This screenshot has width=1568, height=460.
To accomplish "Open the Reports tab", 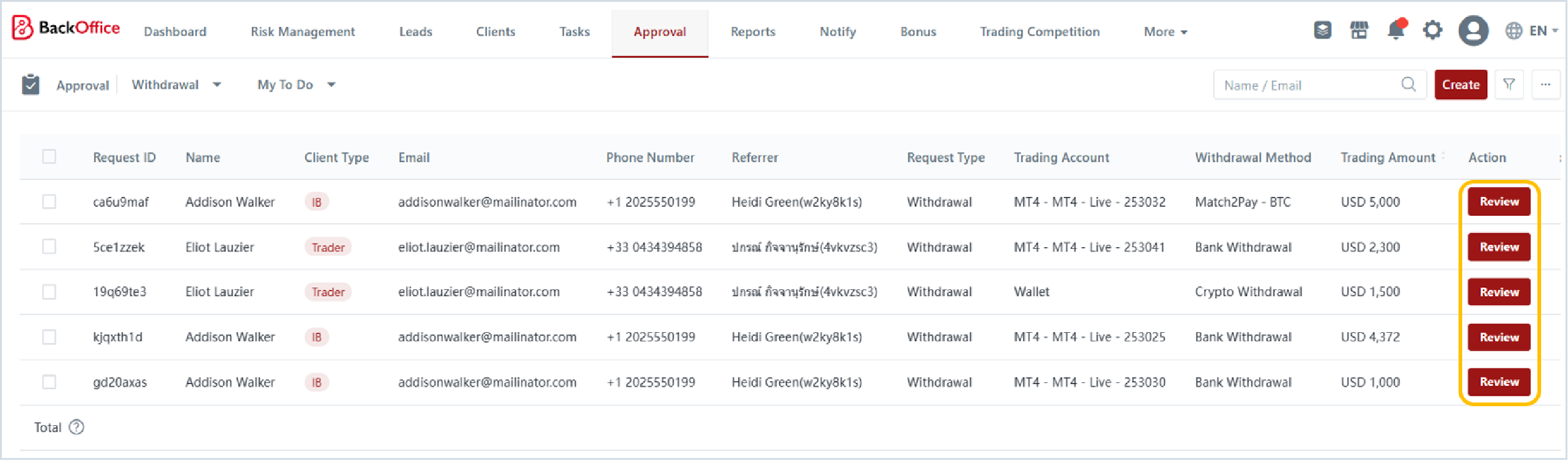I will click(x=753, y=32).
